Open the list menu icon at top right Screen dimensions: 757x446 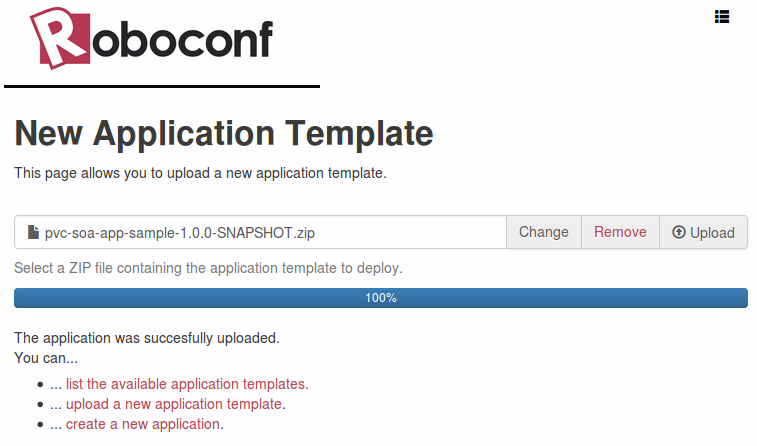(722, 16)
